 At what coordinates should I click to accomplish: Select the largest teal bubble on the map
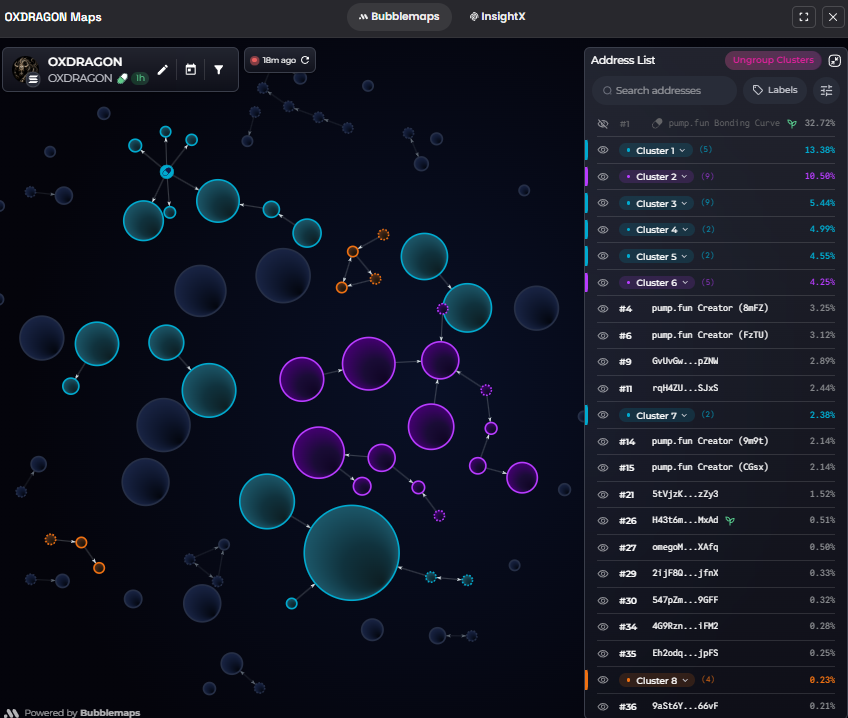point(352,553)
